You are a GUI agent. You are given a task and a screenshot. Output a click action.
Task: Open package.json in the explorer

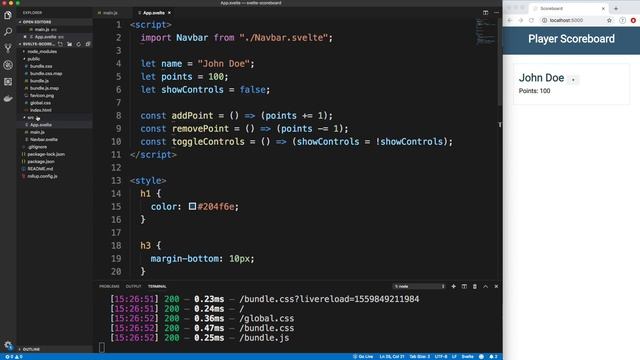[41, 162]
